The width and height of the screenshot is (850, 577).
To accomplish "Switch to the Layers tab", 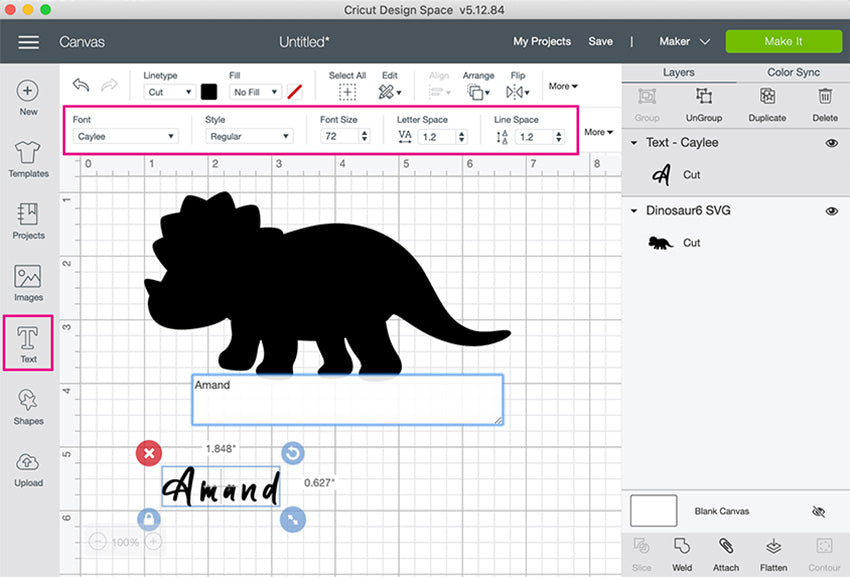I will 679,73.
